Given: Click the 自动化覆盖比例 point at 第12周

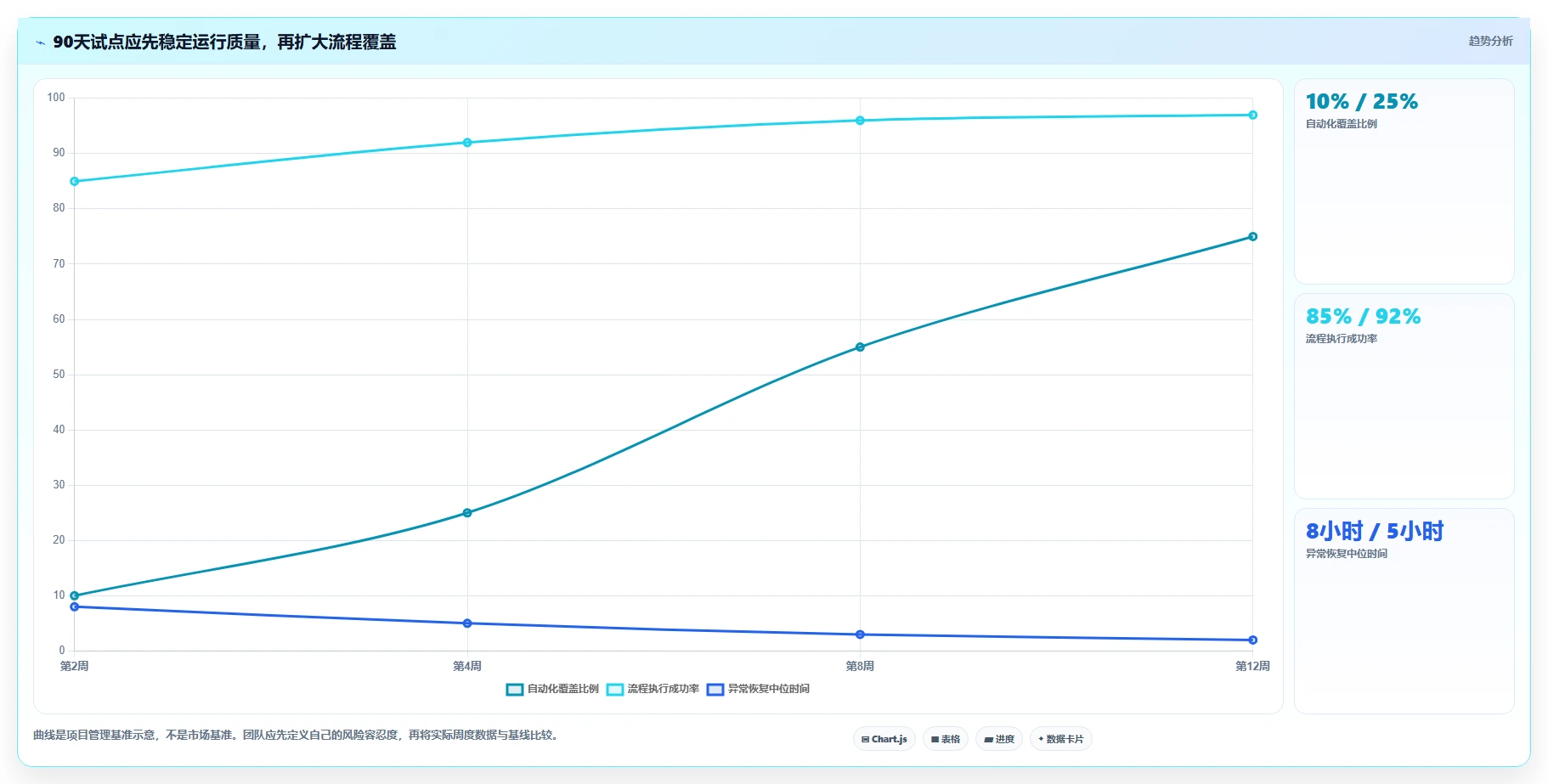Looking at the screenshot, I should click(1252, 237).
